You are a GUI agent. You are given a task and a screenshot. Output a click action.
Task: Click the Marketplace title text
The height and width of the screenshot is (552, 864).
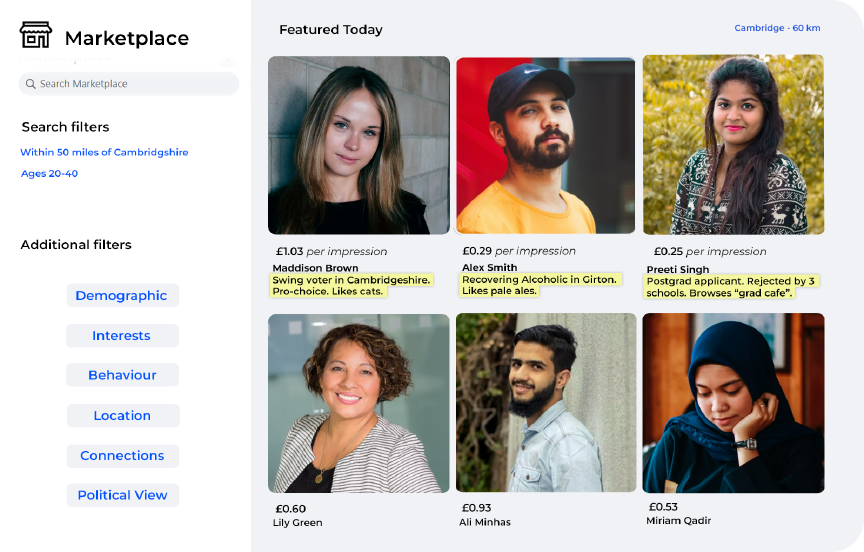[126, 38]
